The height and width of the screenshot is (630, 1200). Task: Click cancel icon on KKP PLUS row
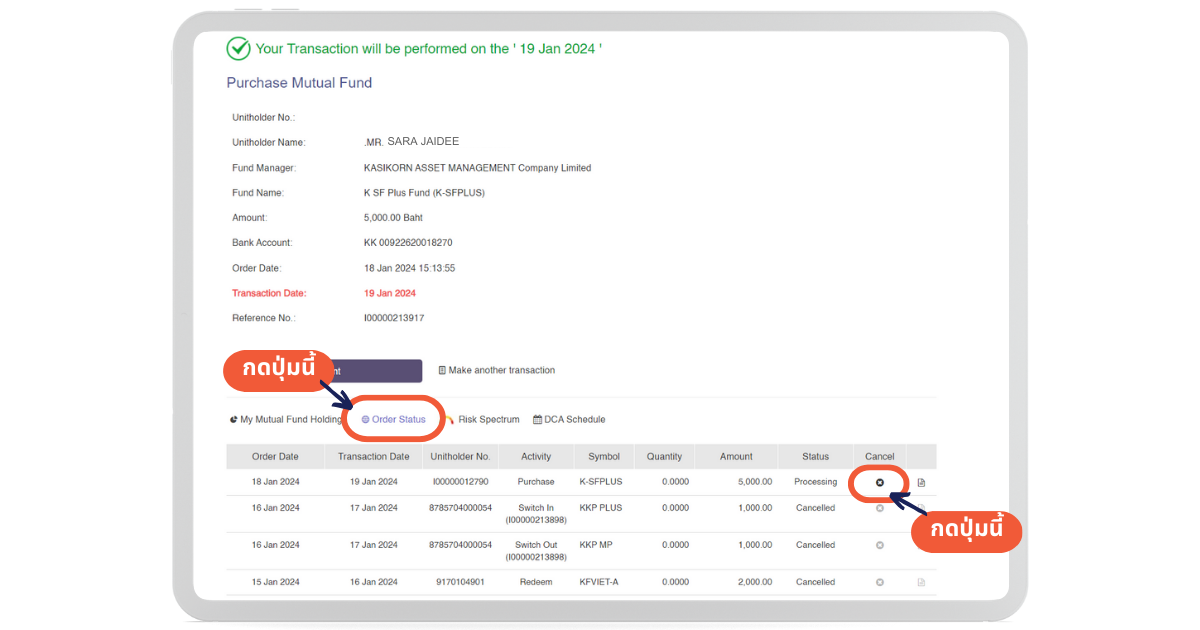(880, 508)
